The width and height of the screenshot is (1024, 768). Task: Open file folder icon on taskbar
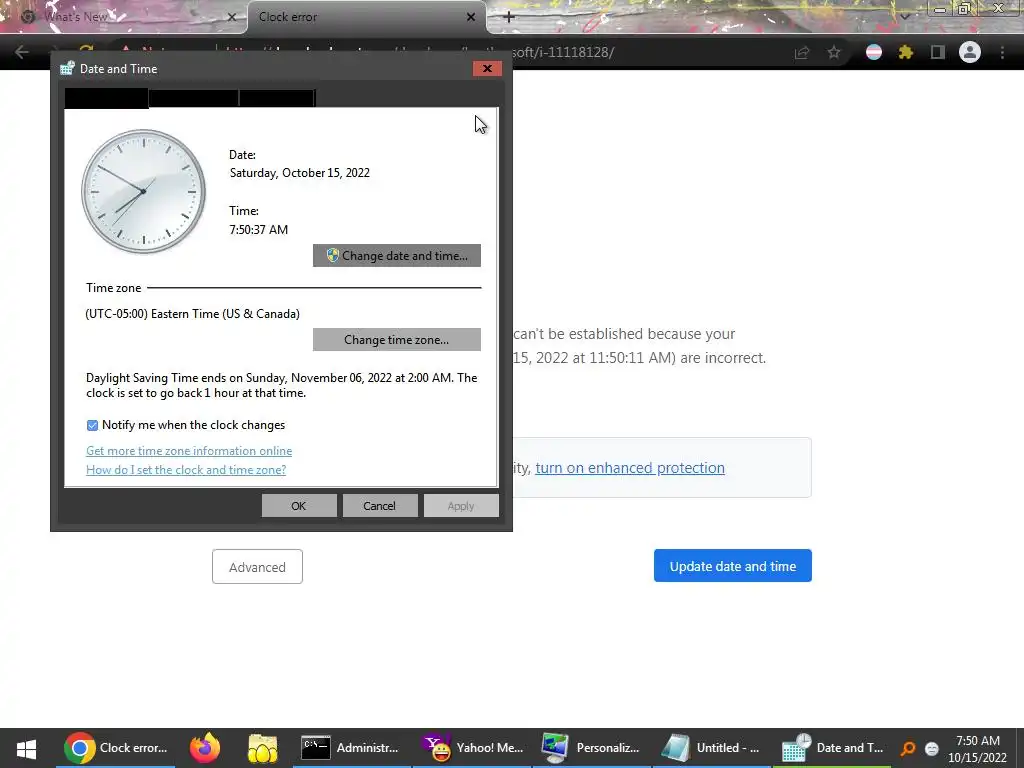263,748
